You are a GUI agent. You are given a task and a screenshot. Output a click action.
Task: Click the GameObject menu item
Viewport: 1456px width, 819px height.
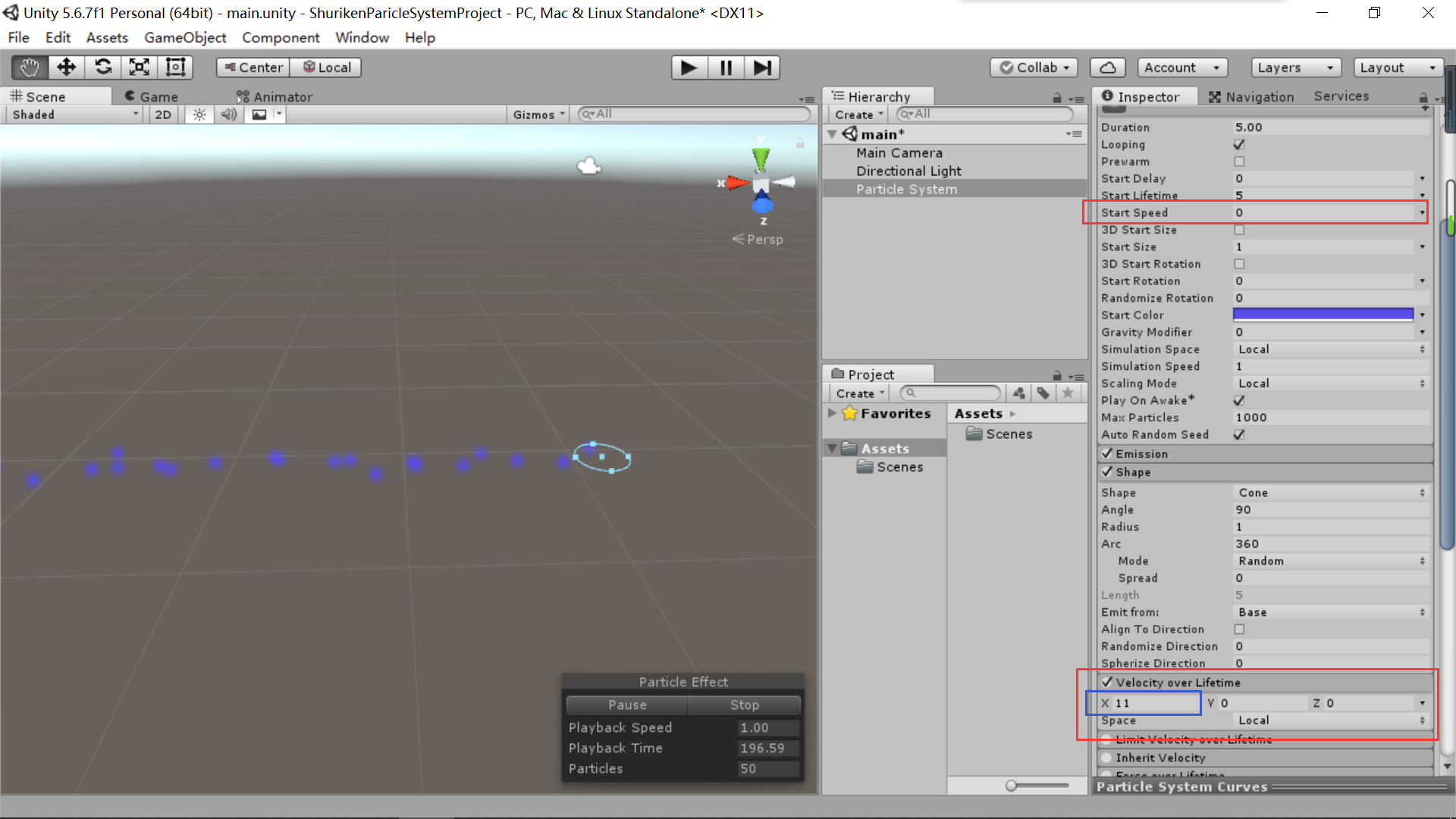[x=186, y=37]
